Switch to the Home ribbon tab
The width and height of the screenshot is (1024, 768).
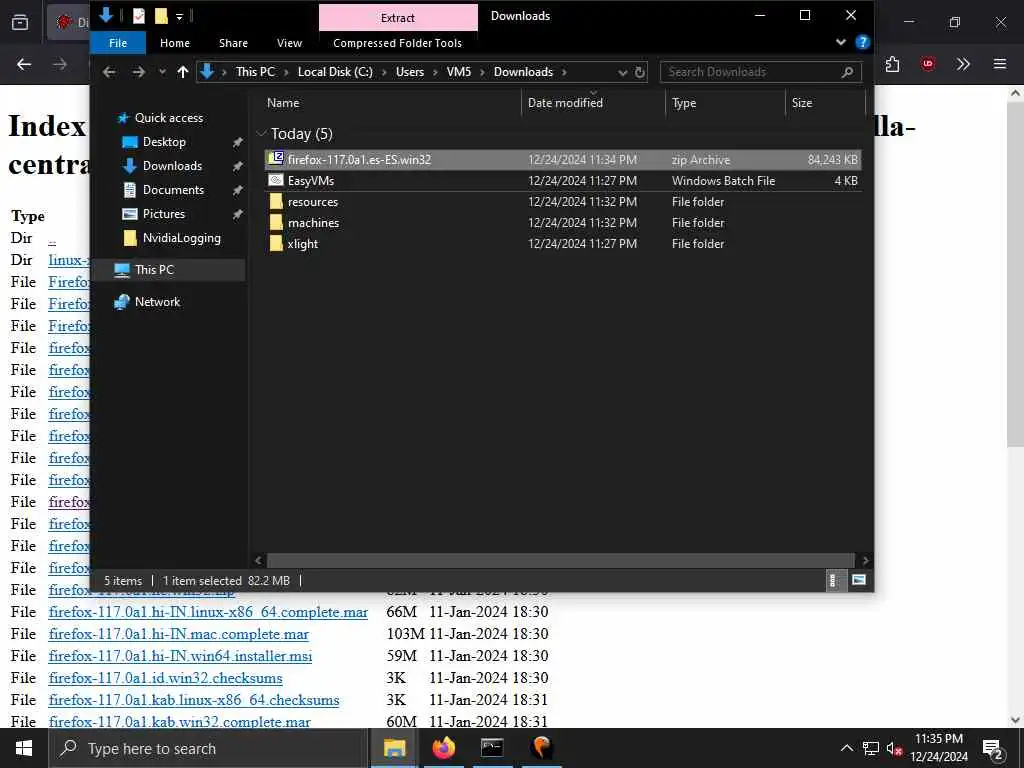click(x=175, y=43)
